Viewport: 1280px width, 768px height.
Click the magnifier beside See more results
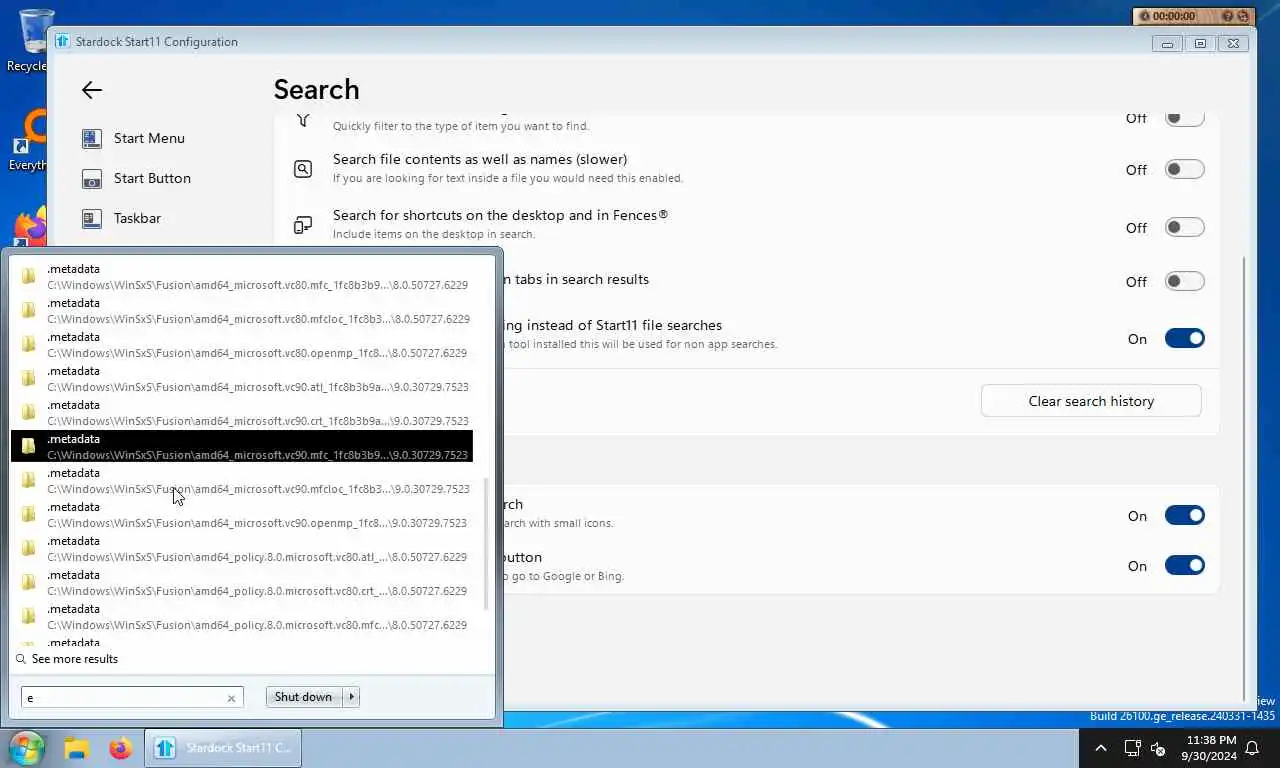click(21, 659)
